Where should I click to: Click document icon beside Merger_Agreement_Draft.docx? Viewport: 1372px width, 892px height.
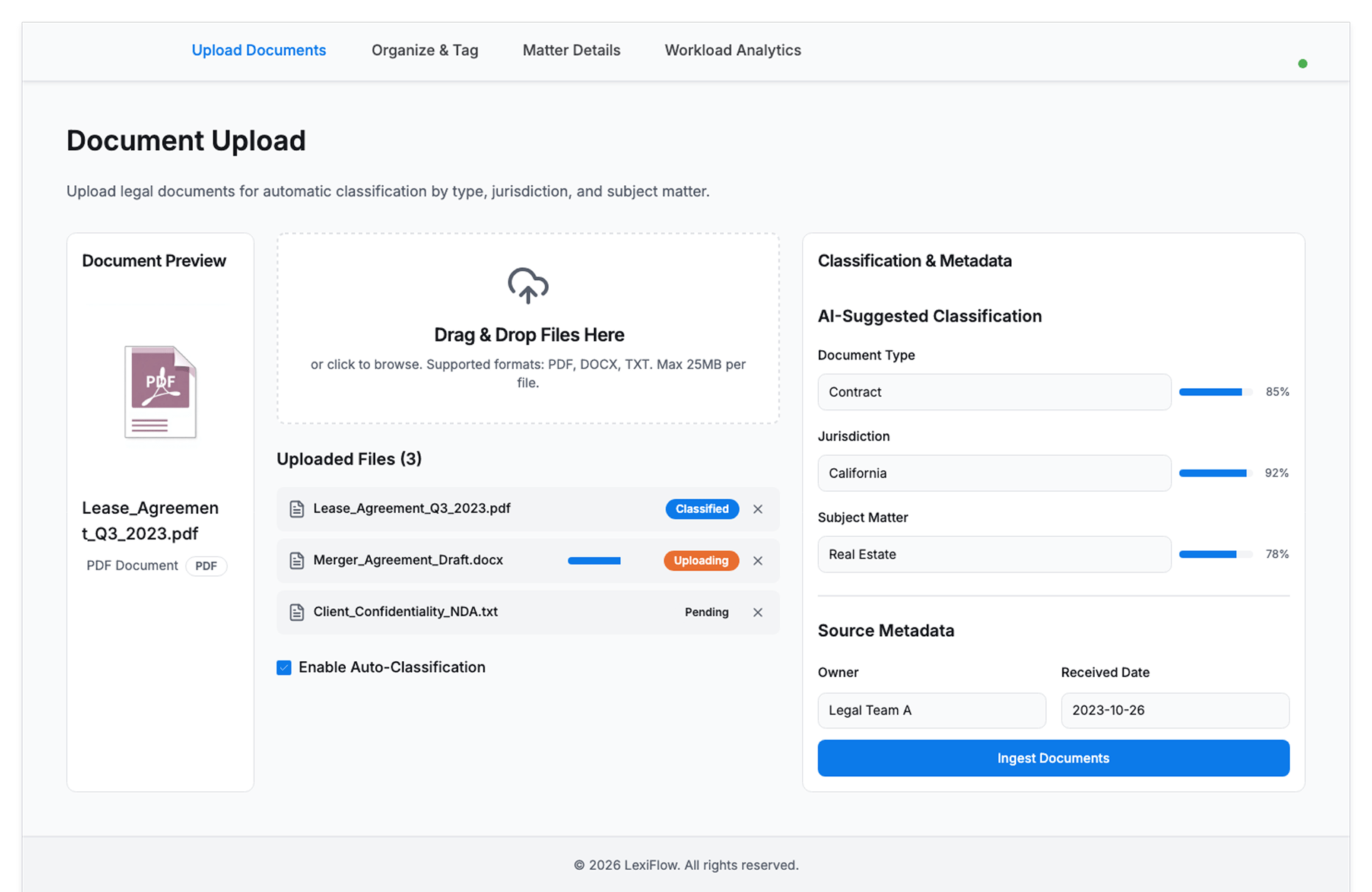click(297, 561)
